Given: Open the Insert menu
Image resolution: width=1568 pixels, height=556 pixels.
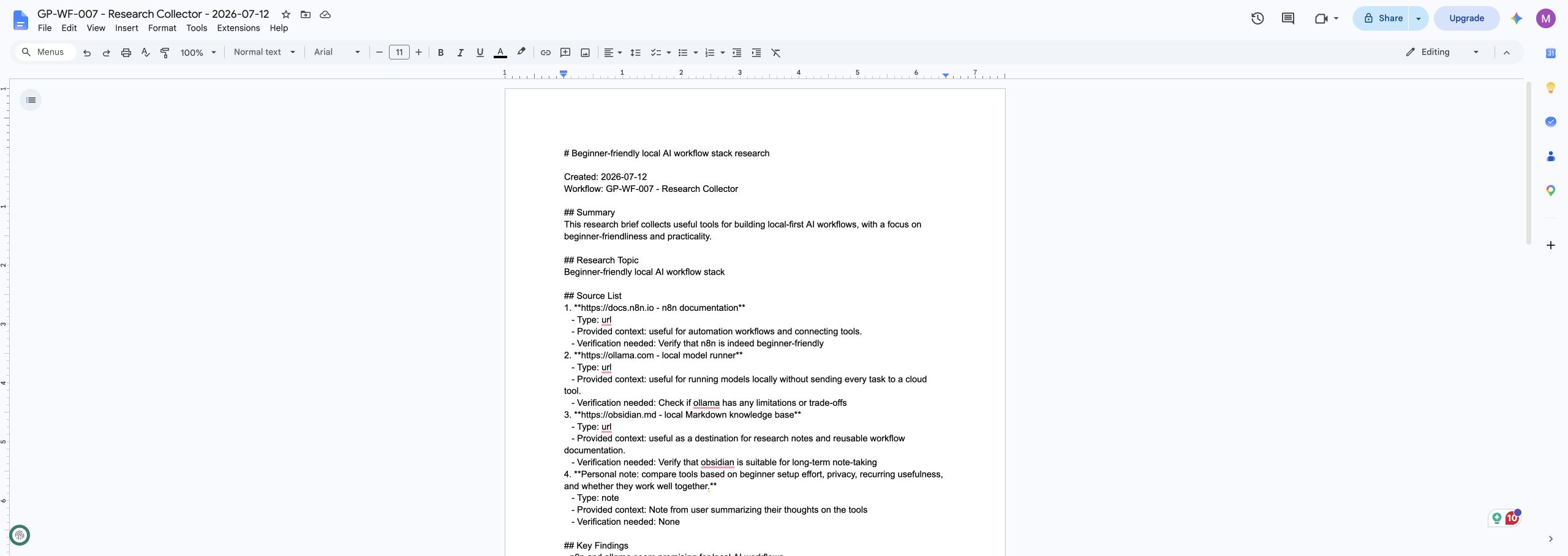Looking at the screenshot, I should point(127,28).
